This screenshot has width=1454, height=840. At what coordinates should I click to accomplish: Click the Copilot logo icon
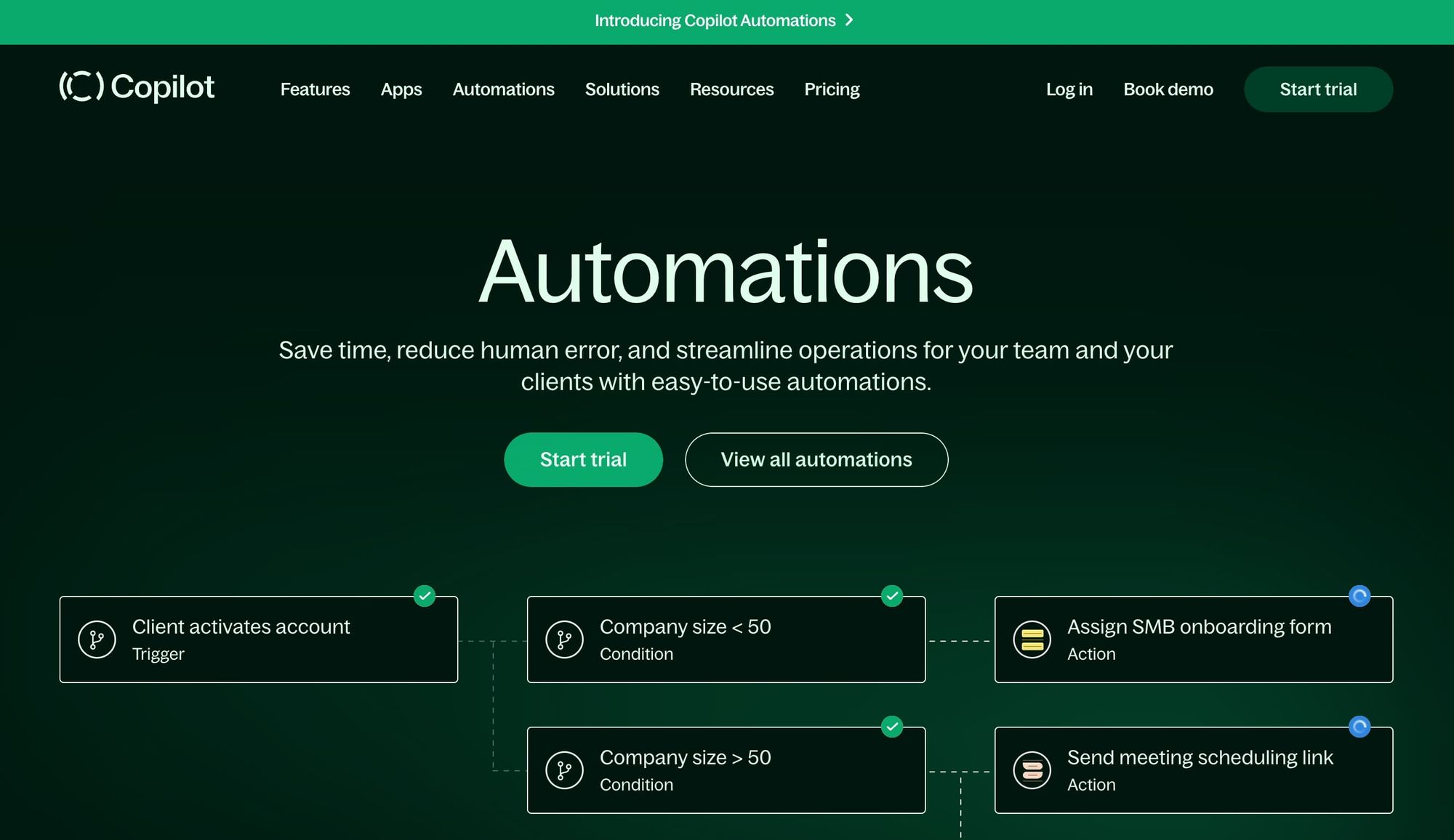80,89
